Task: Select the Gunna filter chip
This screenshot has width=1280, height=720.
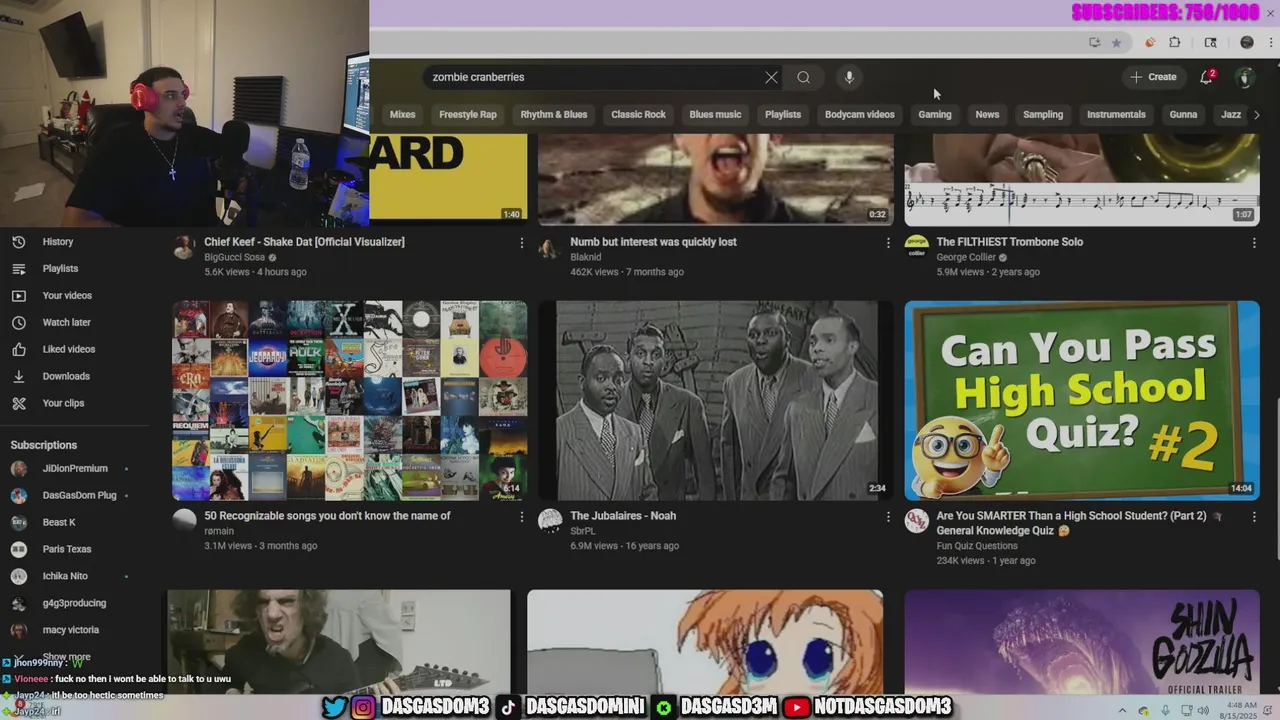Action: point(1183,114)
